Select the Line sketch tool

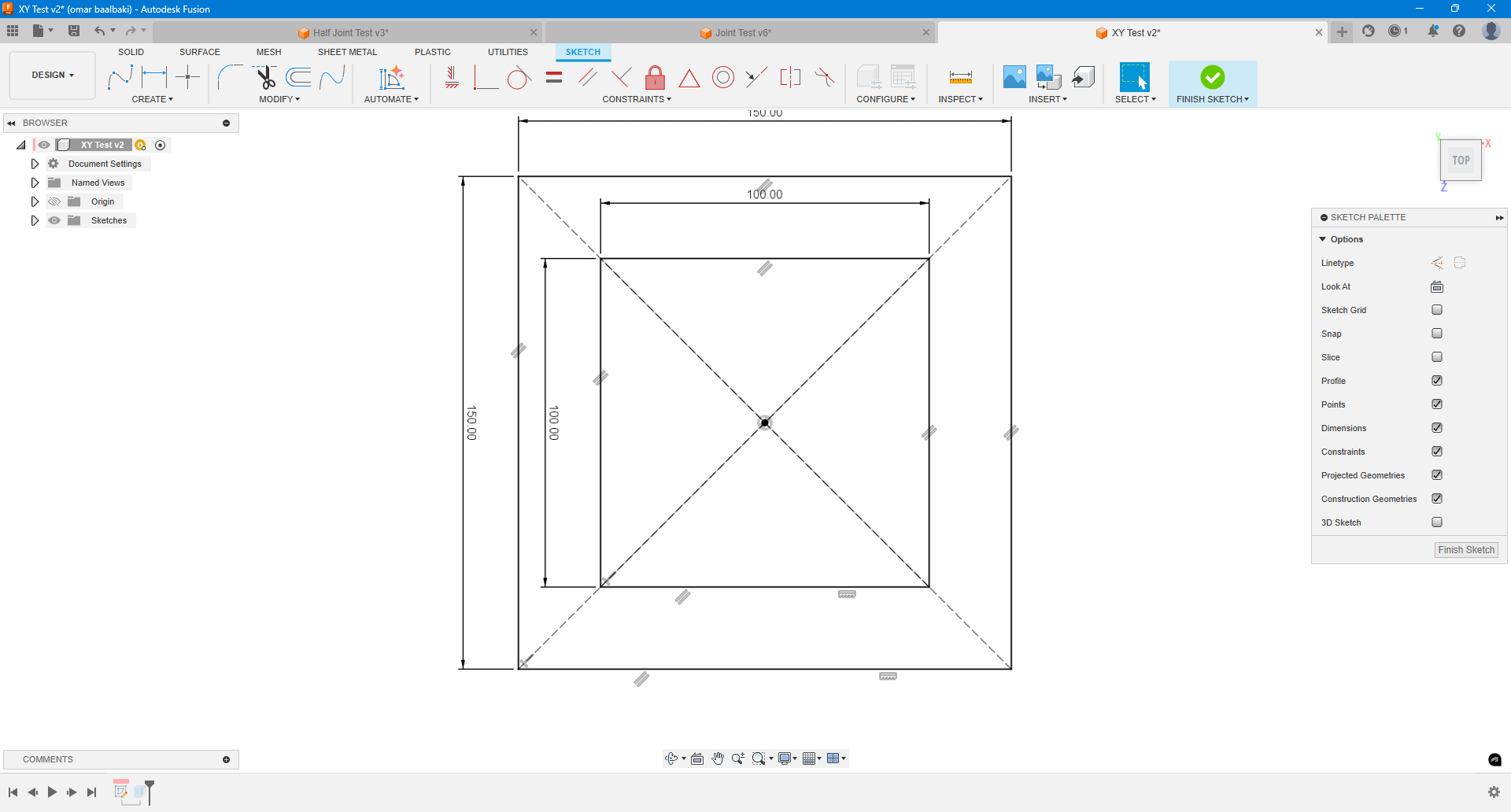click(120, 77)
